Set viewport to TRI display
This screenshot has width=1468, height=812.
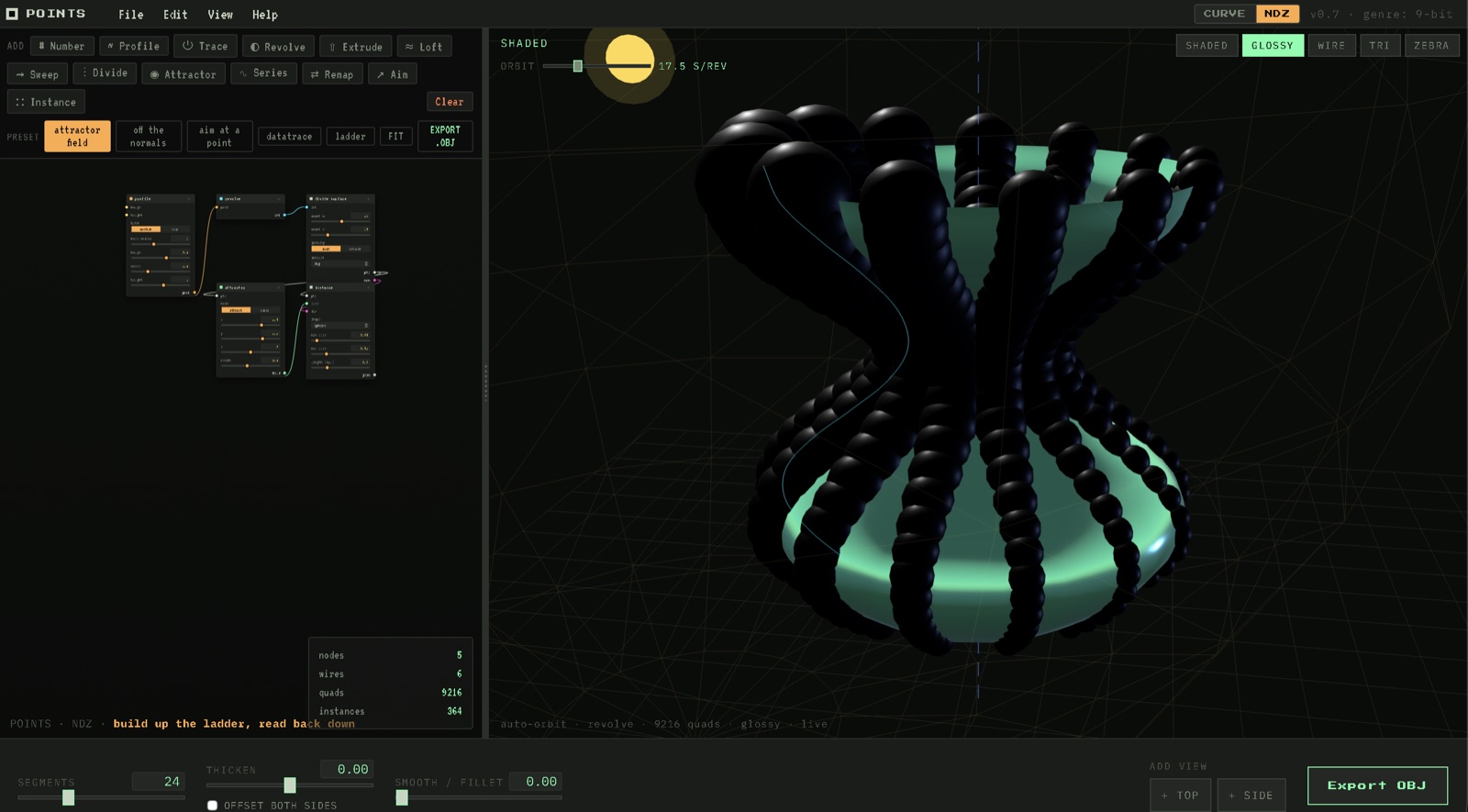click(1380, 45)
